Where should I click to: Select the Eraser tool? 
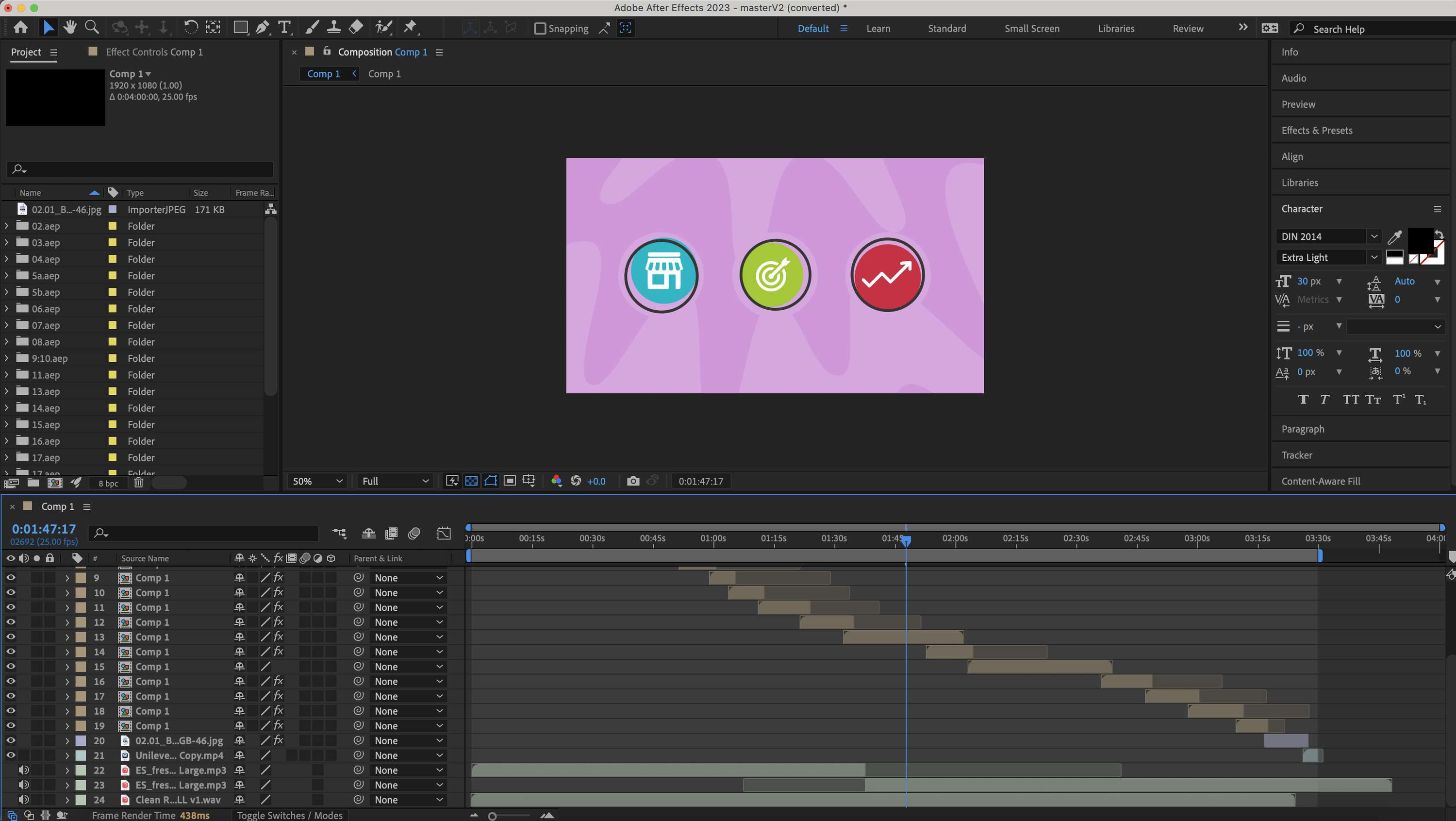point(356,27)
